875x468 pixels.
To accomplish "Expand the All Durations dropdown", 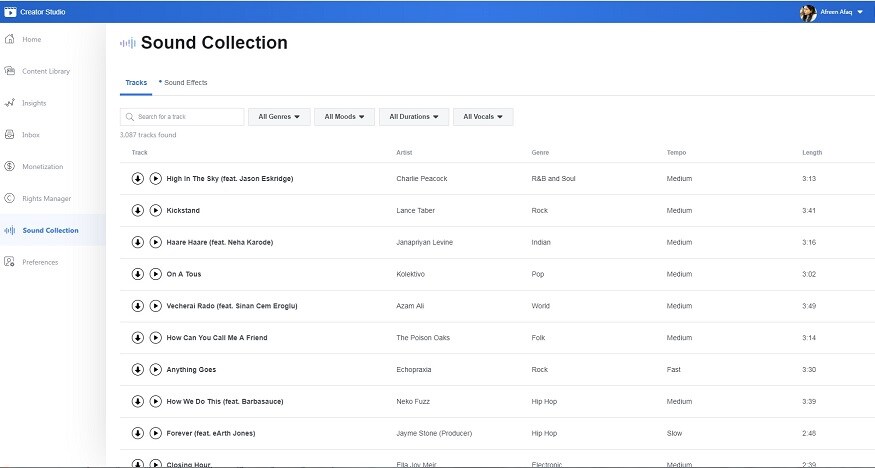I will click(414, 117).
